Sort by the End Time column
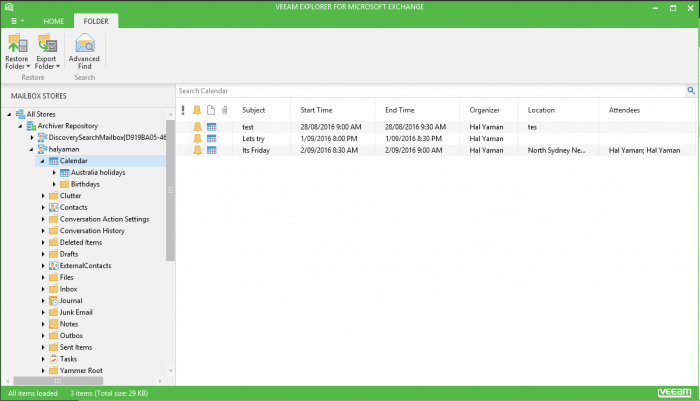Viewport: 700px width, 401px height. [400, 110]
